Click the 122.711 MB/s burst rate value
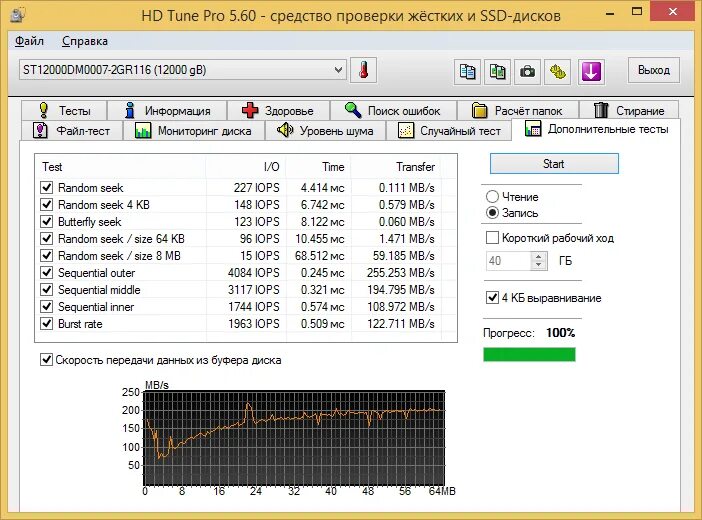 [x=401, y=324]
